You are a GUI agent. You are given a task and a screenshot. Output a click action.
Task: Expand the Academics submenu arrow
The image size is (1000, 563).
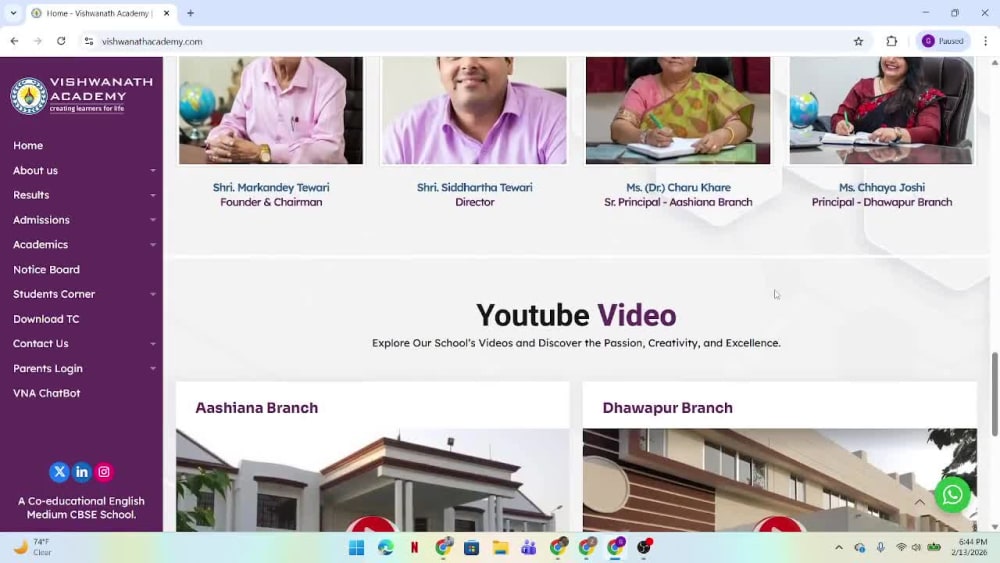pyautogui.click(x=153, y=245)
